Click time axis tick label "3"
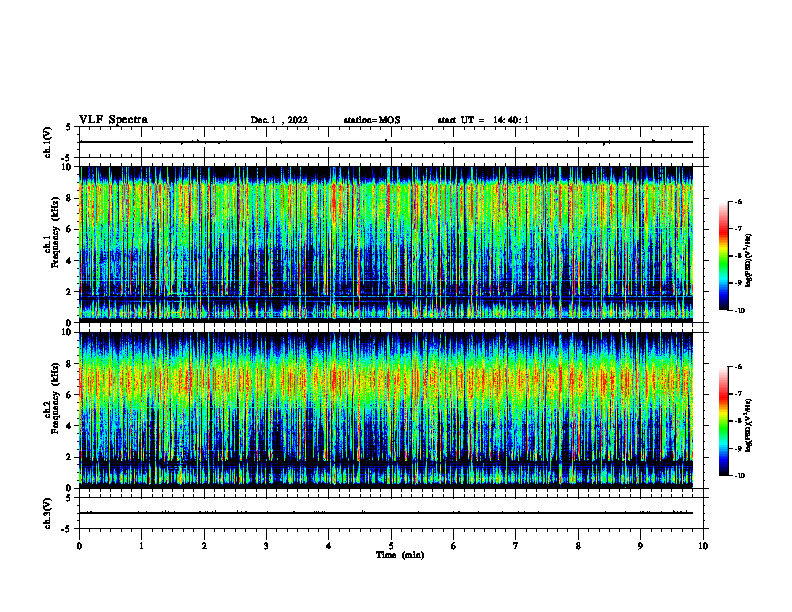 click(266, 546)
